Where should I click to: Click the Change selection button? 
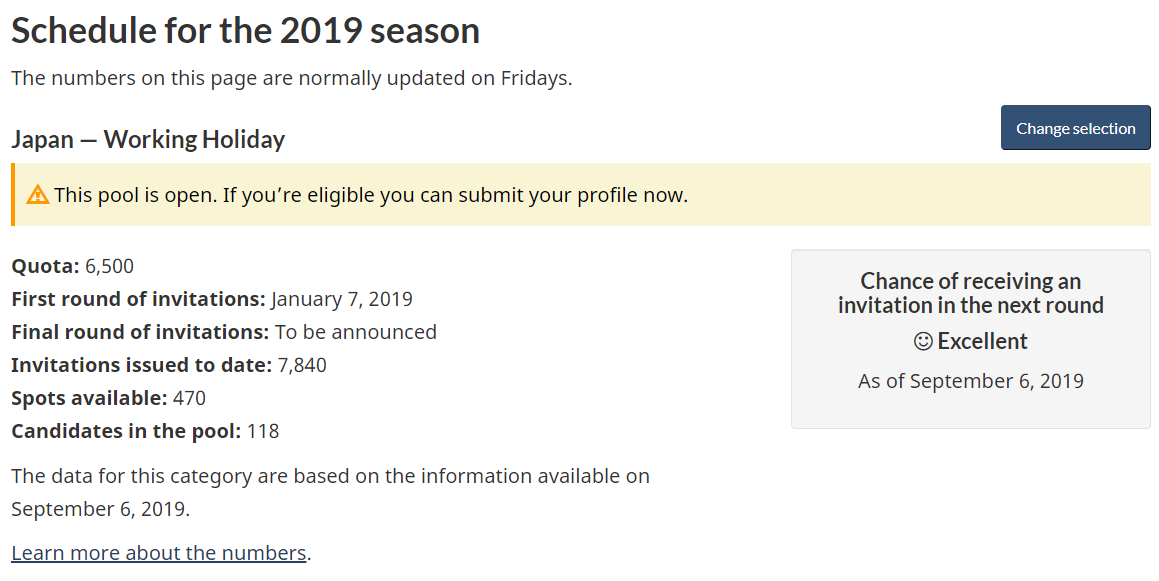(1075, 128)
